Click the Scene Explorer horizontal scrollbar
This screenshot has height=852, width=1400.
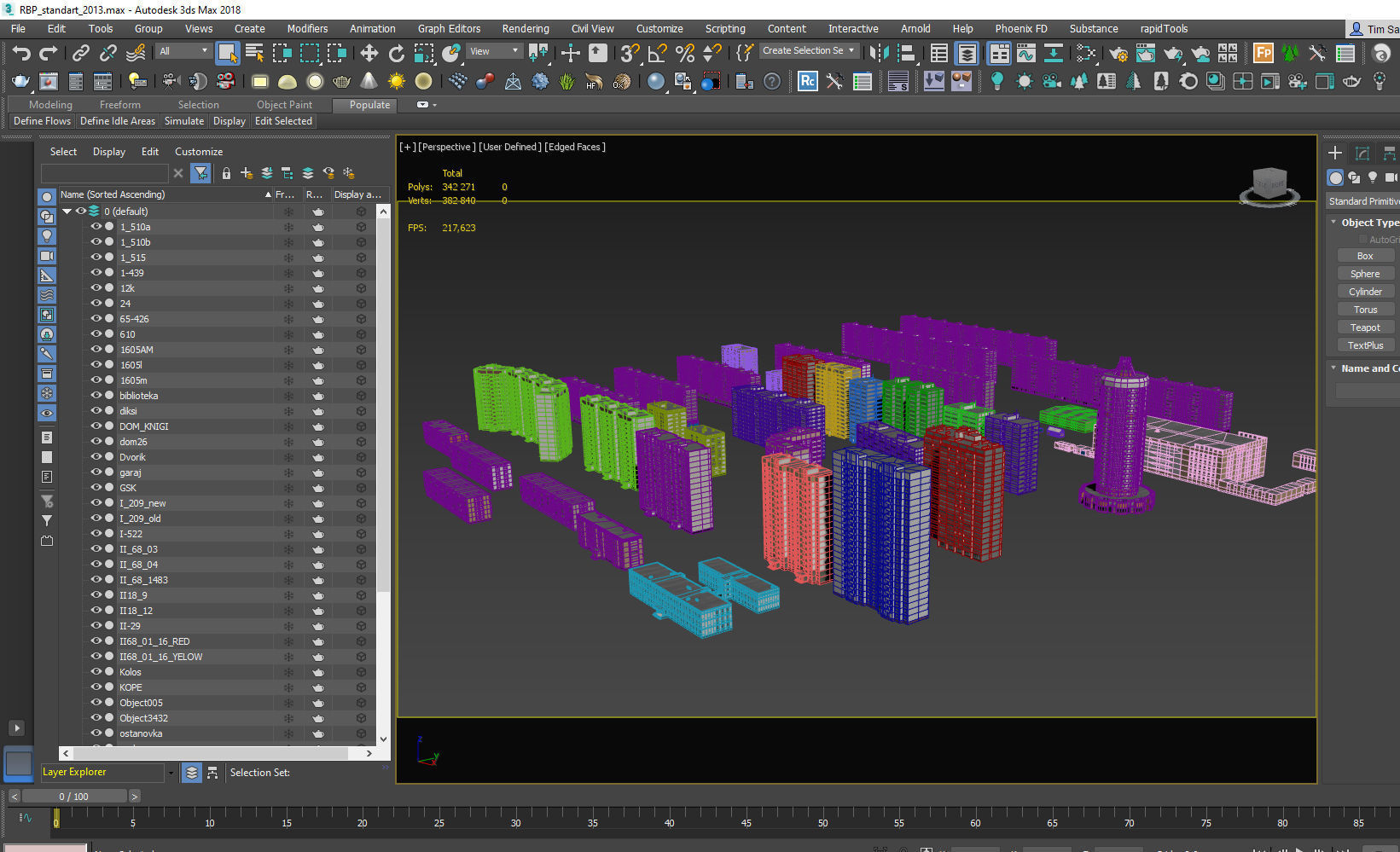click(x=211, y=753)
